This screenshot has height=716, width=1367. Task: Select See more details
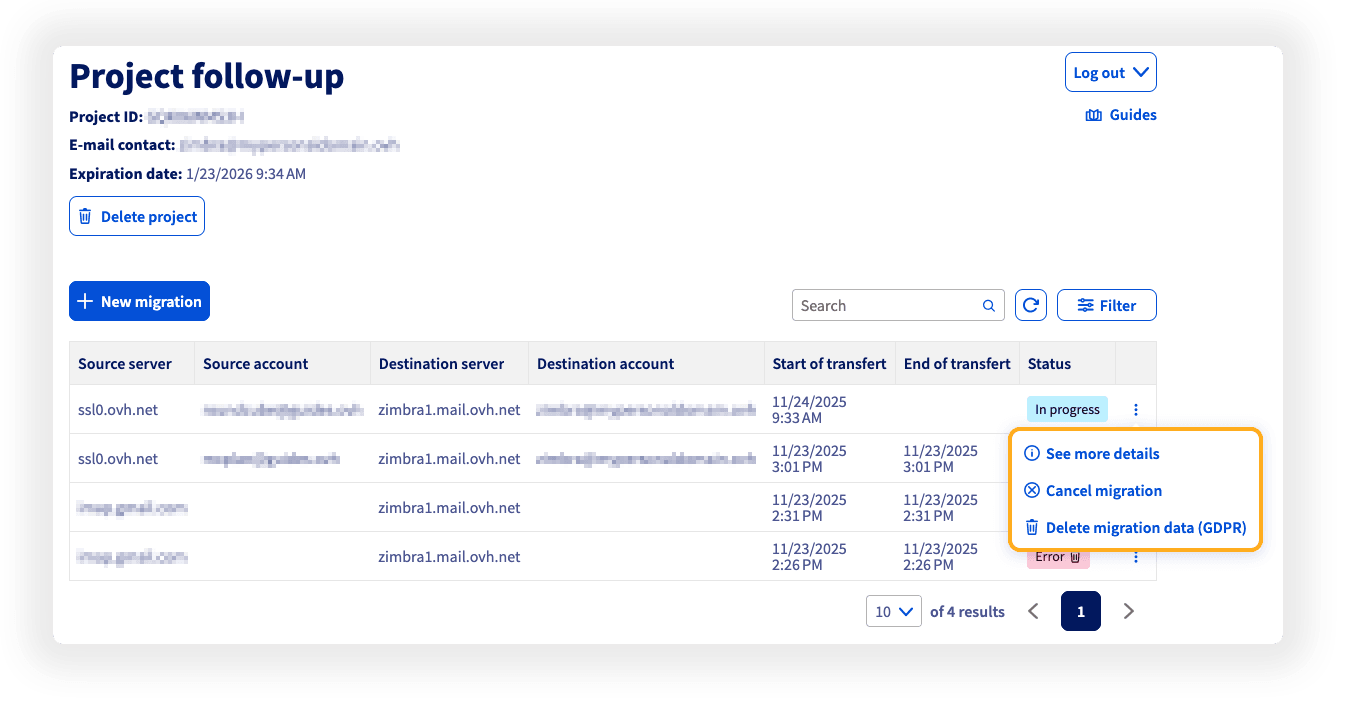click(x=1092, y=454)
